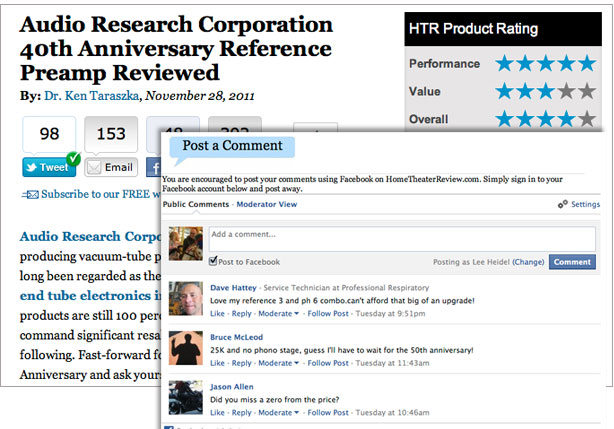
Task: Switch to the Public Comments tab
Action: click(196, 204)
